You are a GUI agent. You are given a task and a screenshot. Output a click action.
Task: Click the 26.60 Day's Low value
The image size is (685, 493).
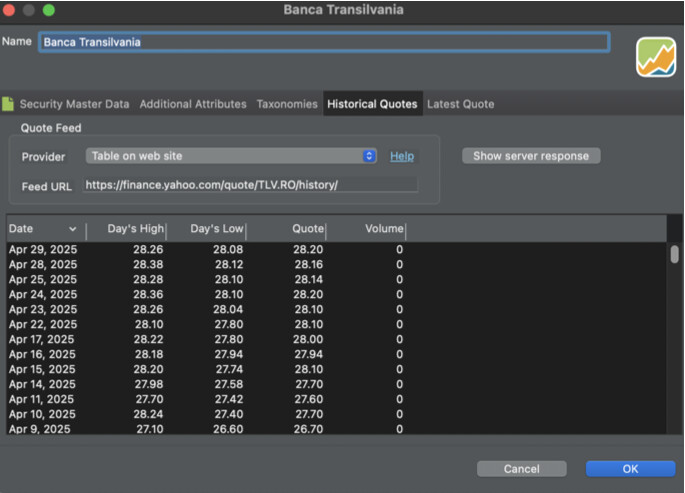click(x=228, y=429)
